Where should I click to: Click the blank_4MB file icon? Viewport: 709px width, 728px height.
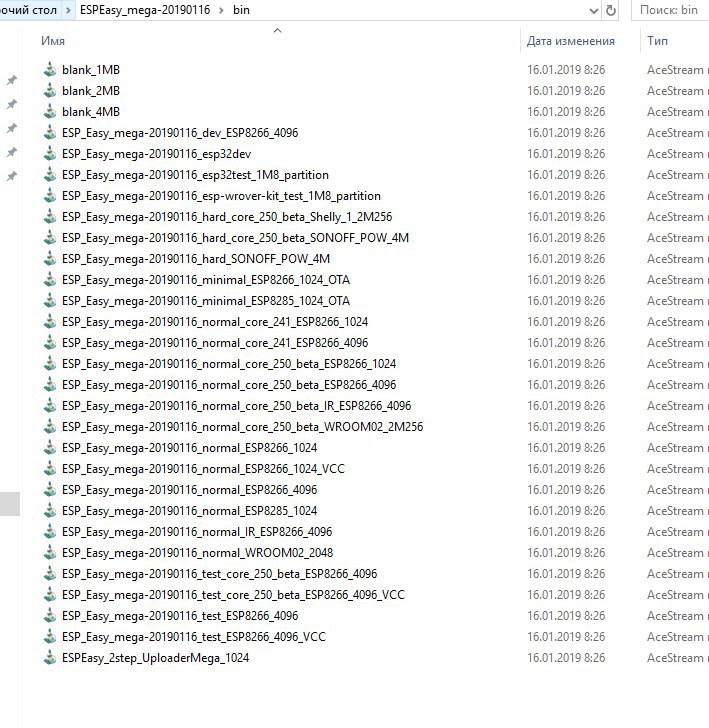(x=50, y=111)
